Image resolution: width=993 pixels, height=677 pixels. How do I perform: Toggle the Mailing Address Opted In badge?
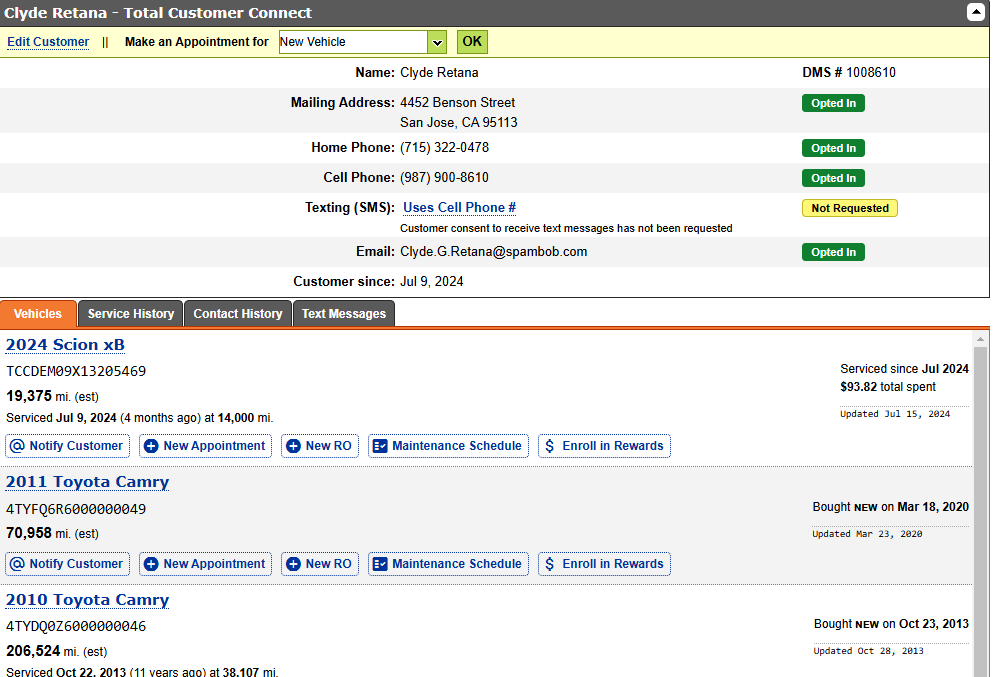(x=833, y=103)
